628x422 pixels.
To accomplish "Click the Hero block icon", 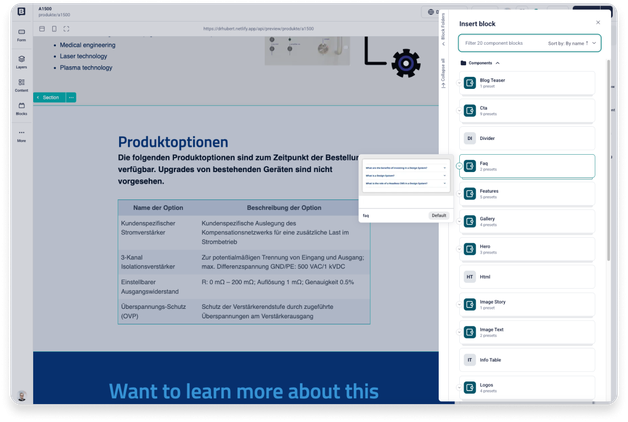I will click(469, 249).
